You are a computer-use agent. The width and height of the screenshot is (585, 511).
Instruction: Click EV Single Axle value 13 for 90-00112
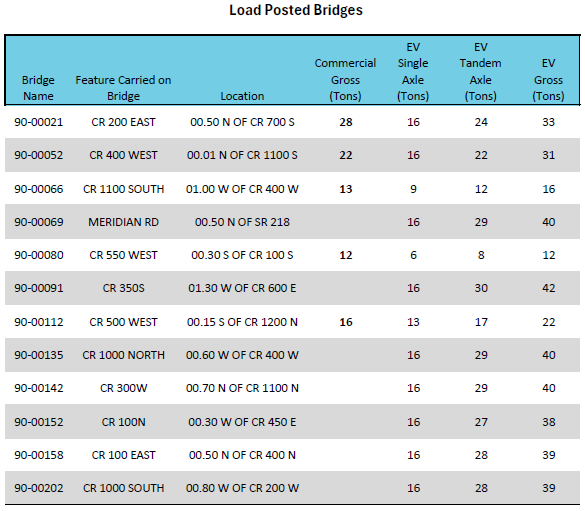[x=413, y=322]
